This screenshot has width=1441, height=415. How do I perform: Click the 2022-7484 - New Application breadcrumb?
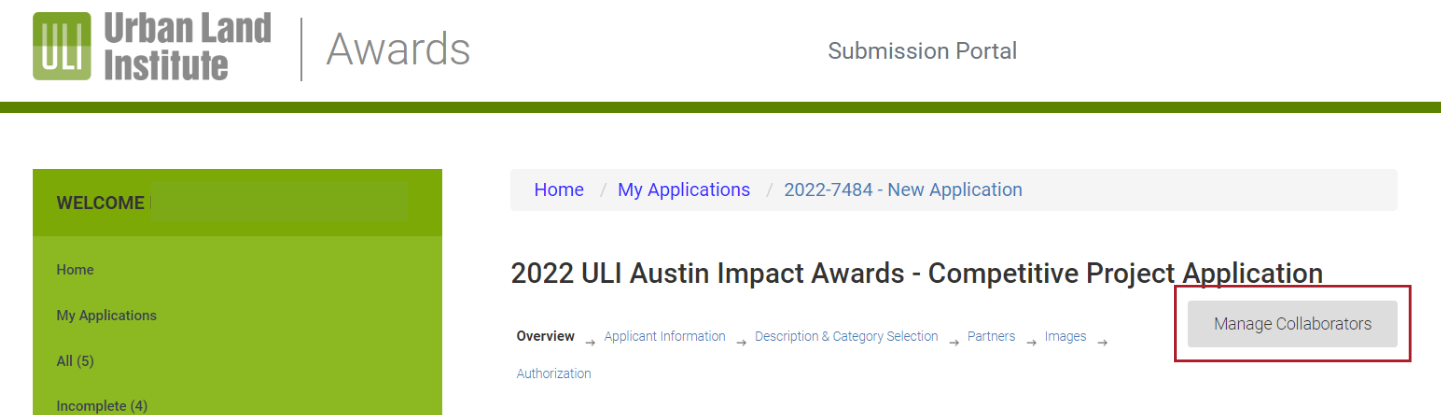(903, 190)
